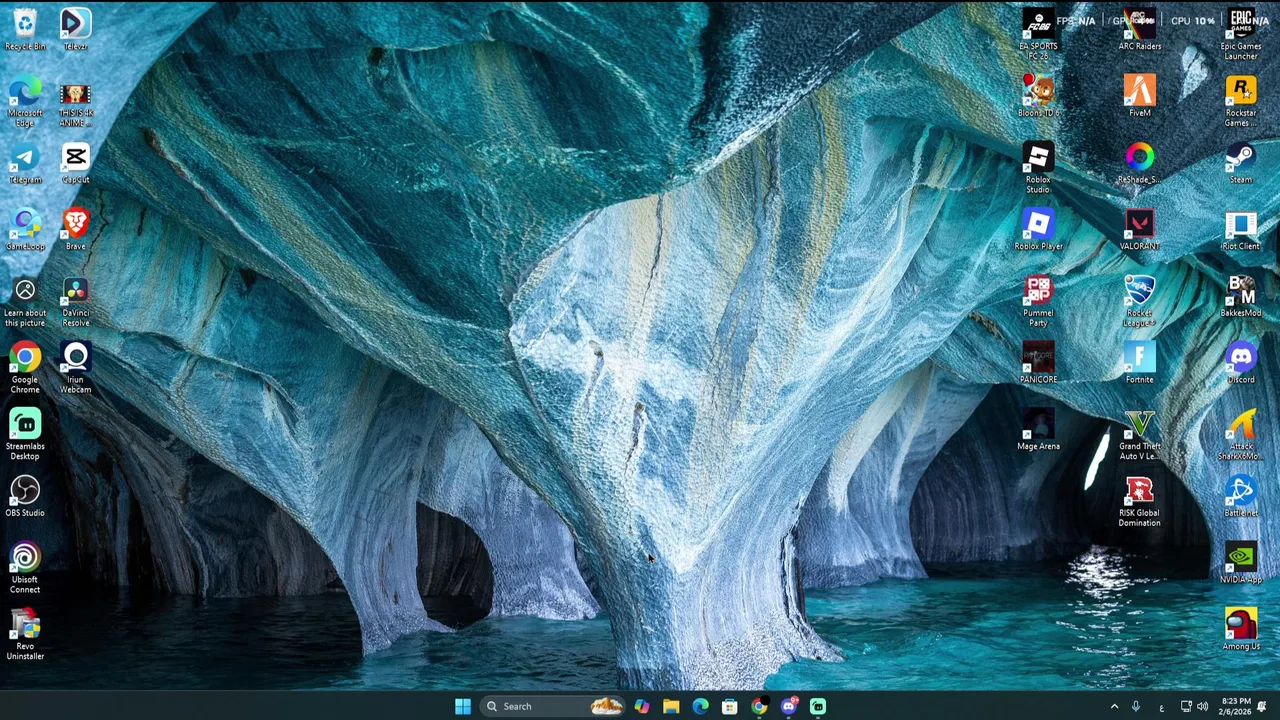Launch NVIDIA App desktop shortcut
This screenshot has height=720, width=1280.
[1240, 563]
